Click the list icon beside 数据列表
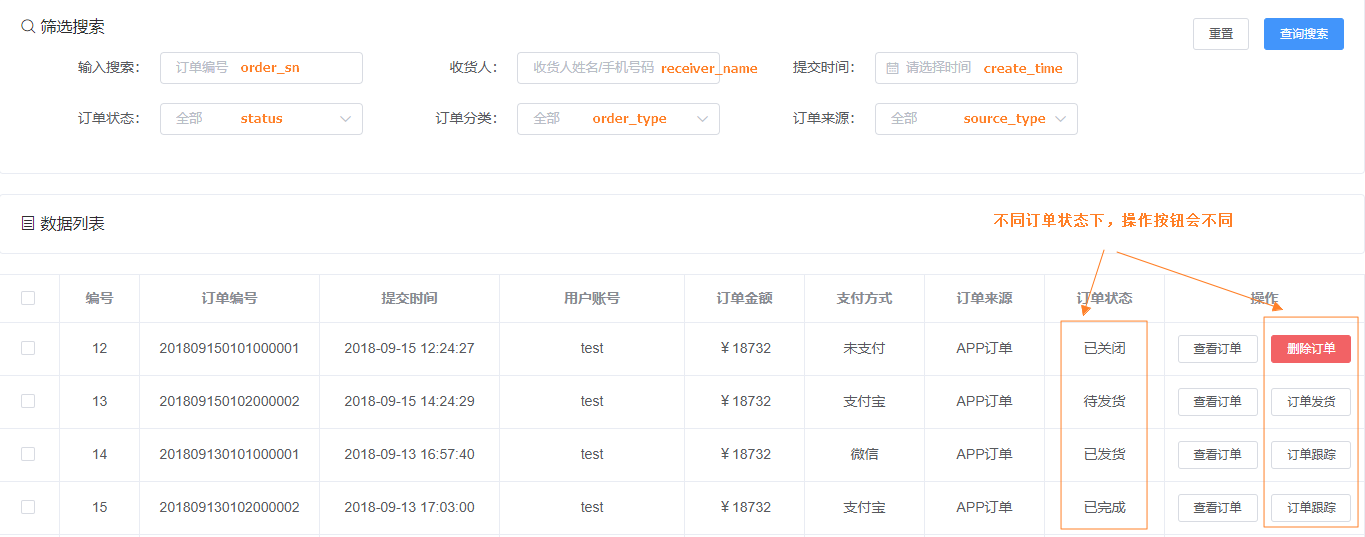 click(x=28, y=224)
